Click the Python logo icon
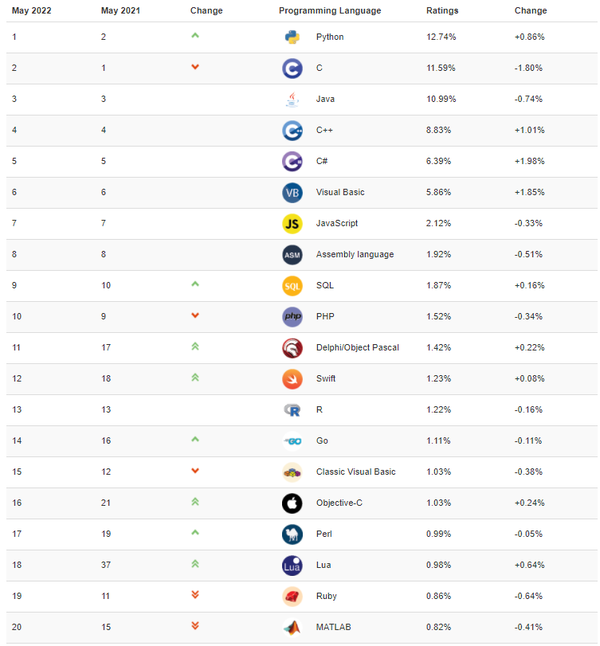The image size is (600, 646). (x=292, y=37)
